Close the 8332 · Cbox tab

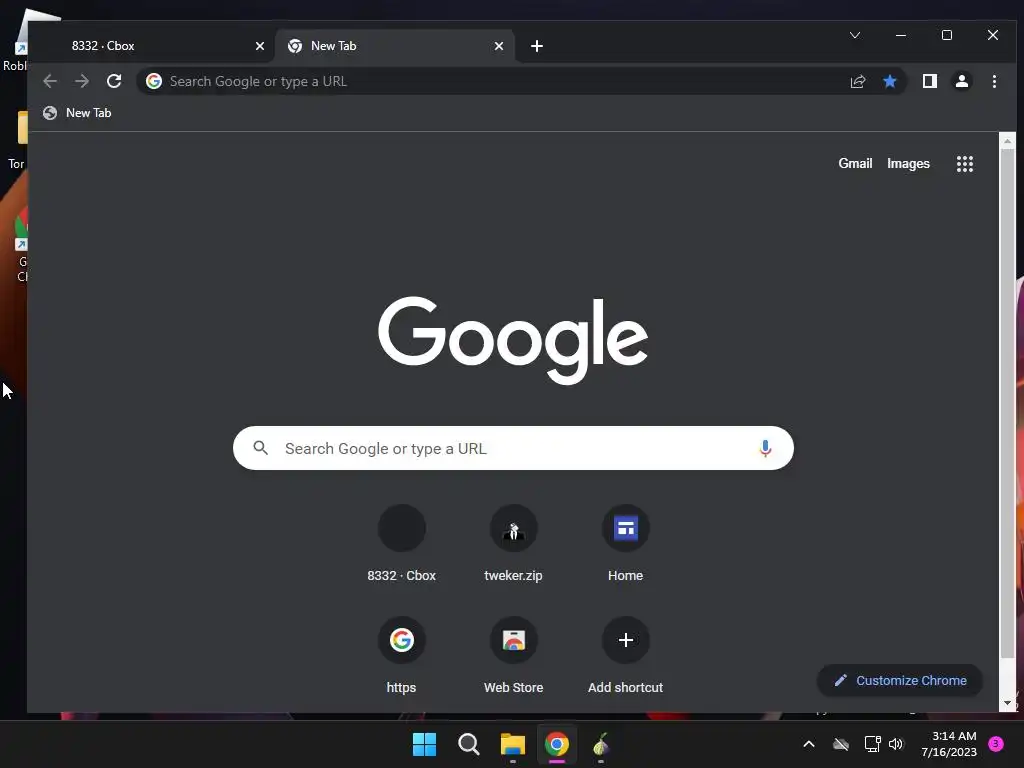(260, 46)
